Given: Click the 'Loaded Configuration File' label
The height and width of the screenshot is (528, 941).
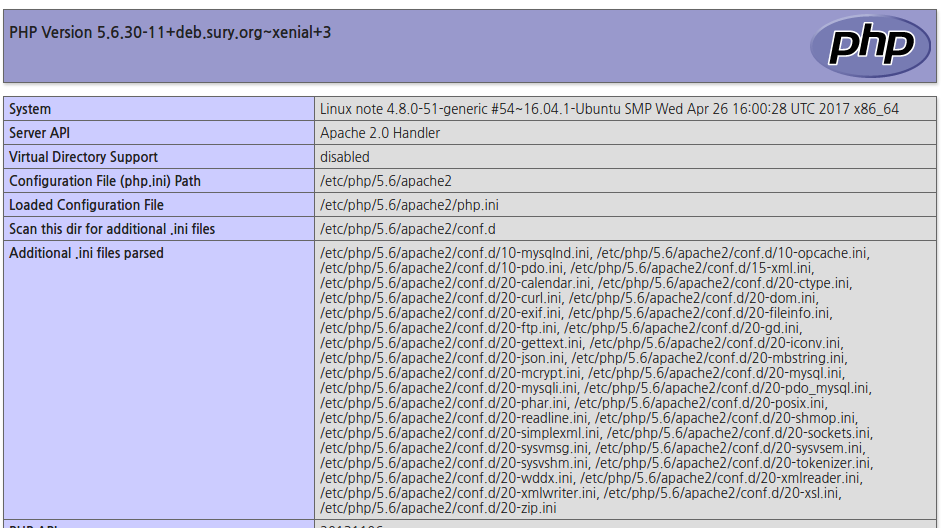Looking at the screenshot, I should click(86, 205).
